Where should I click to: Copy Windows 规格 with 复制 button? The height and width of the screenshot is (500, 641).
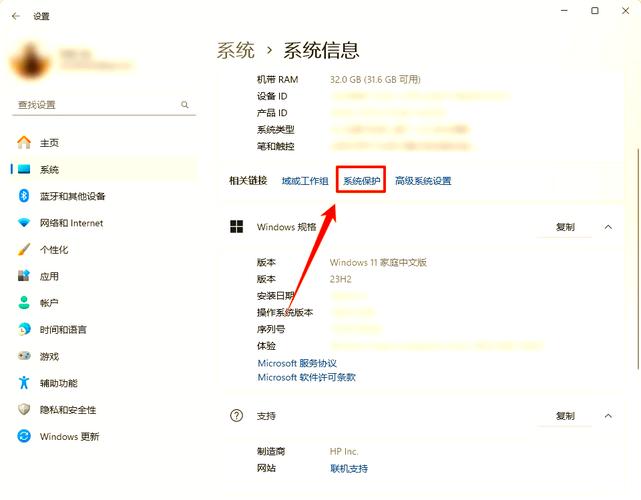click(565, 227)
